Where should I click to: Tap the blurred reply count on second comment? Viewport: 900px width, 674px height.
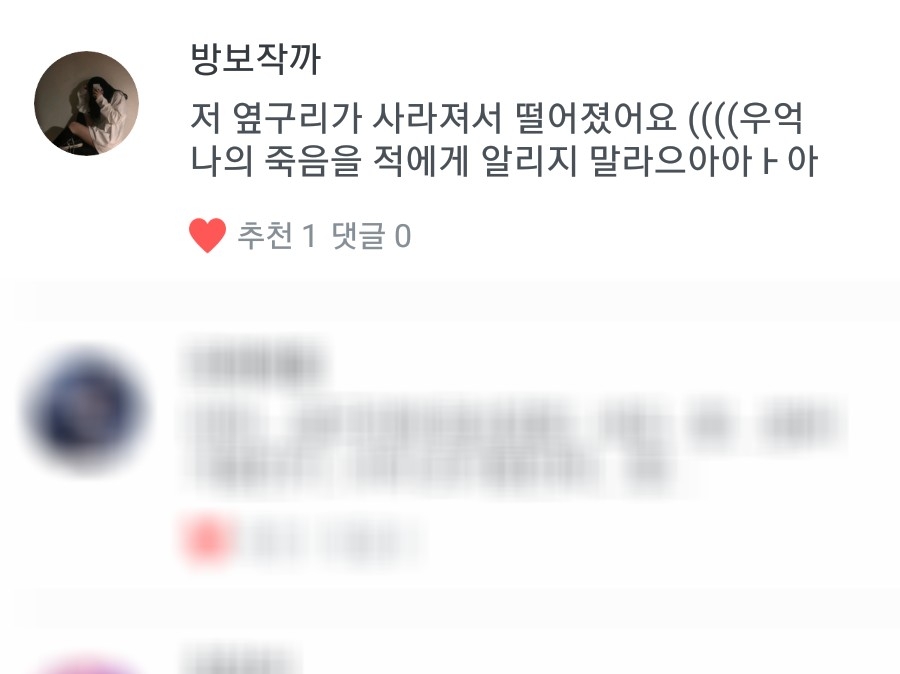[368, 541]
